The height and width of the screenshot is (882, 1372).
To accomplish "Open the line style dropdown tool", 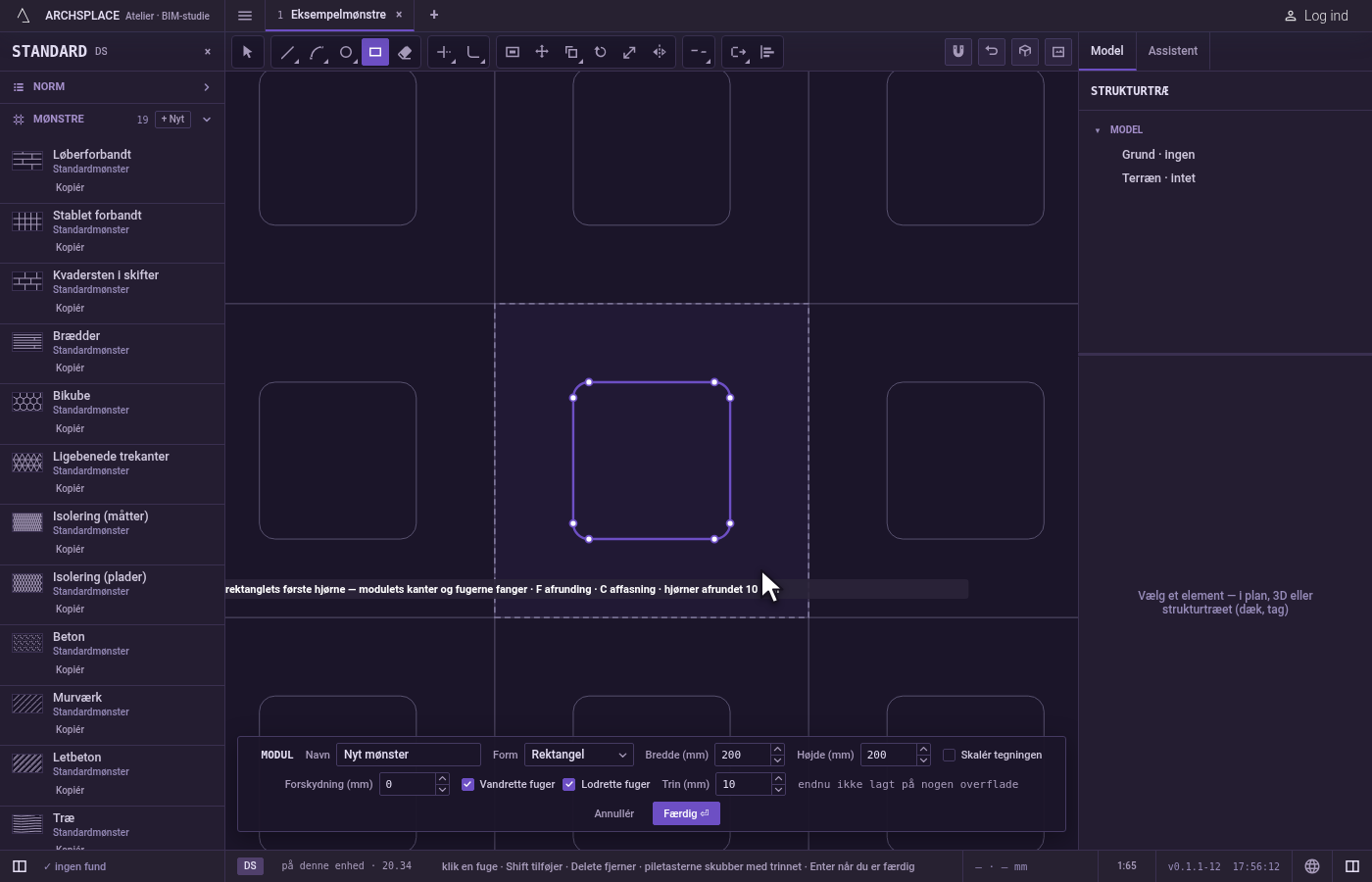I will tap(698, 52).
